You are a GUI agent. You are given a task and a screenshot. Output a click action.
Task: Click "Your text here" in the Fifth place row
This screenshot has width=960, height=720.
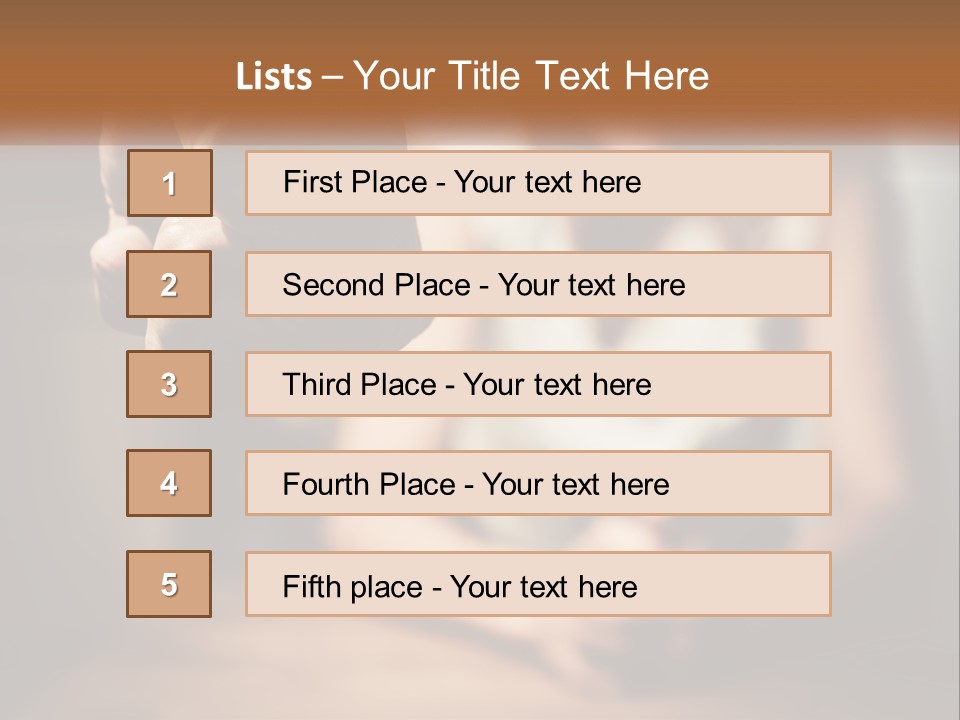pos(543,586)
